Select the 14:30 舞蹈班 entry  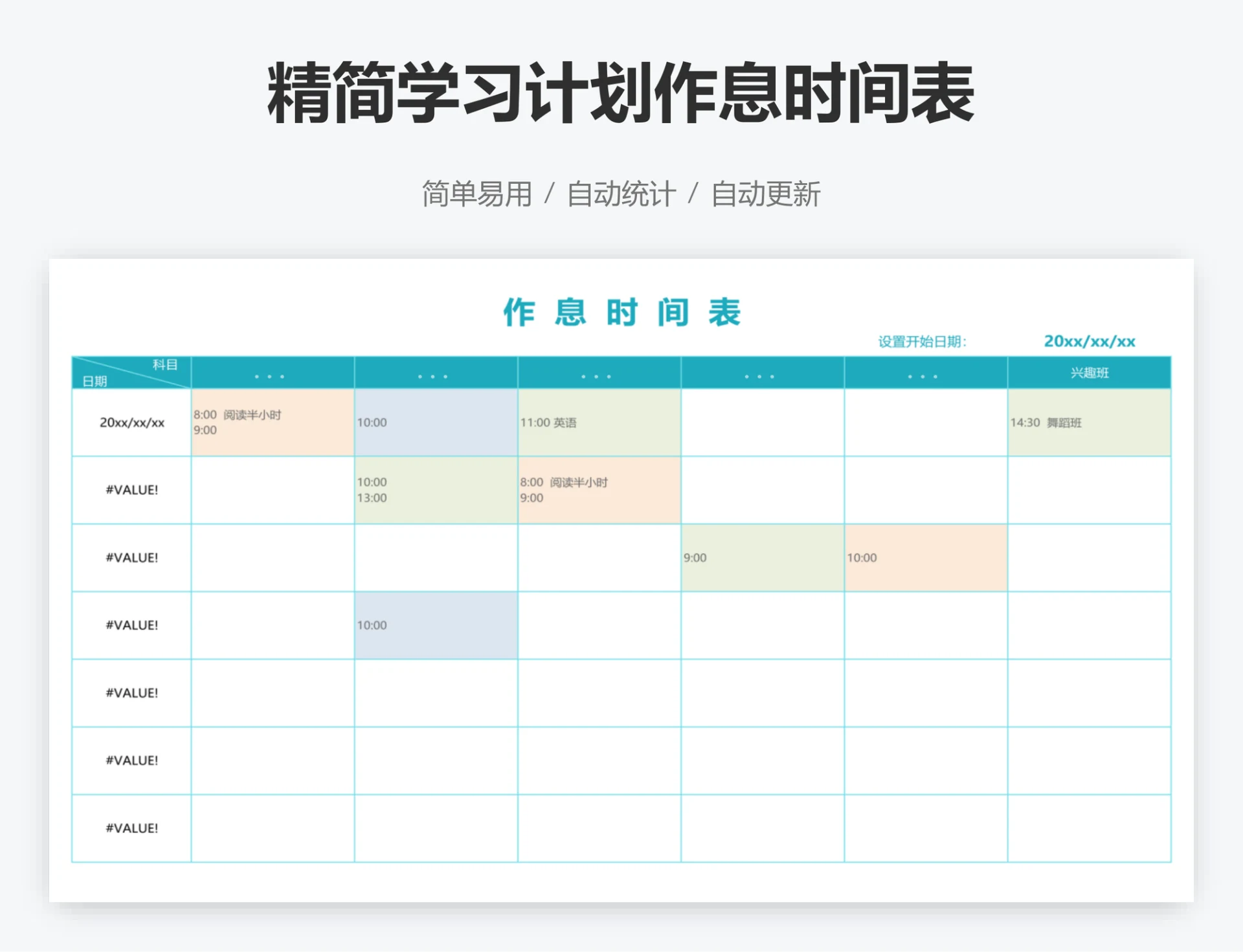click(x=1090, y=423)
